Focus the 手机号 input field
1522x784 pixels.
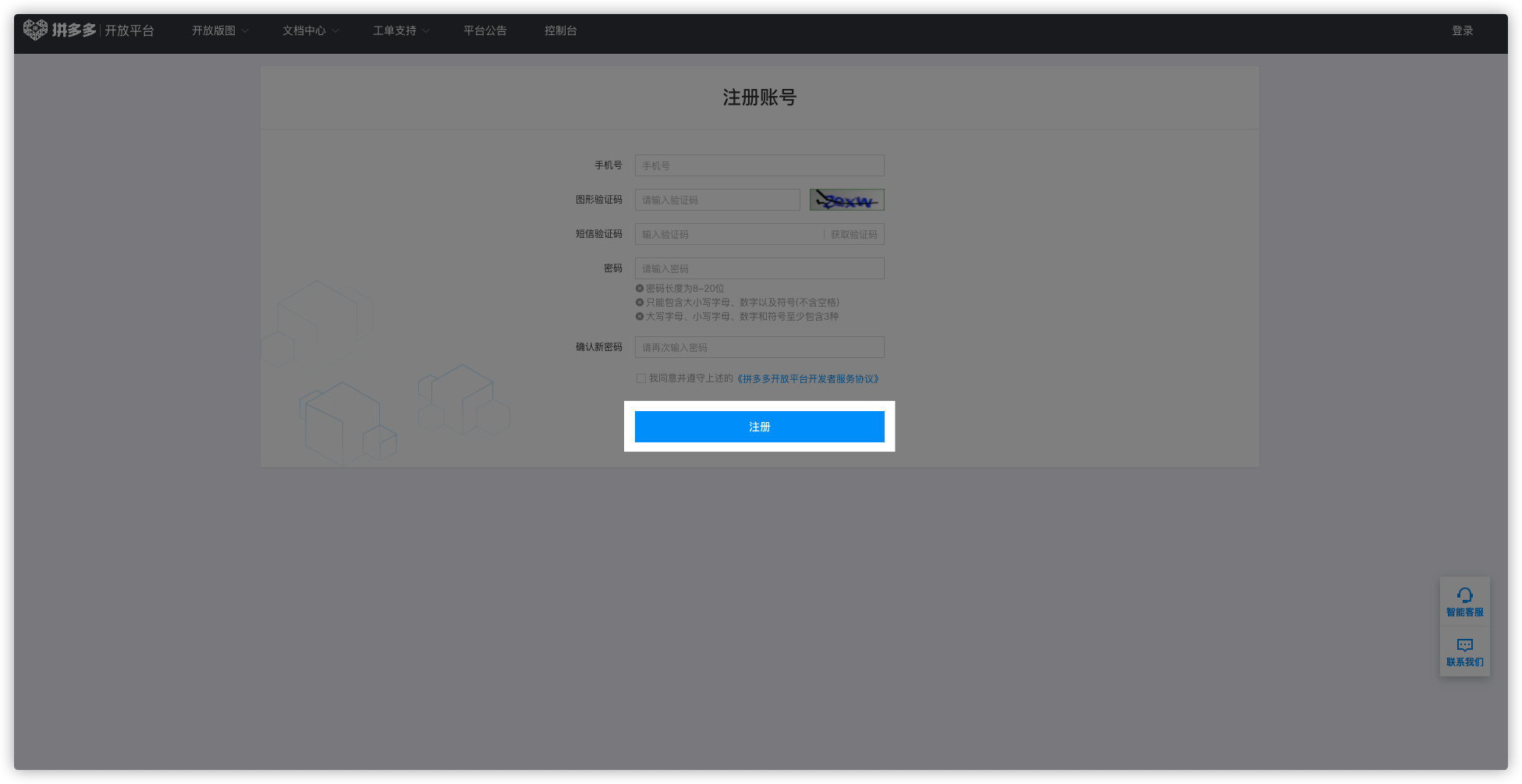pyautogui.click(x=759, y=165)
